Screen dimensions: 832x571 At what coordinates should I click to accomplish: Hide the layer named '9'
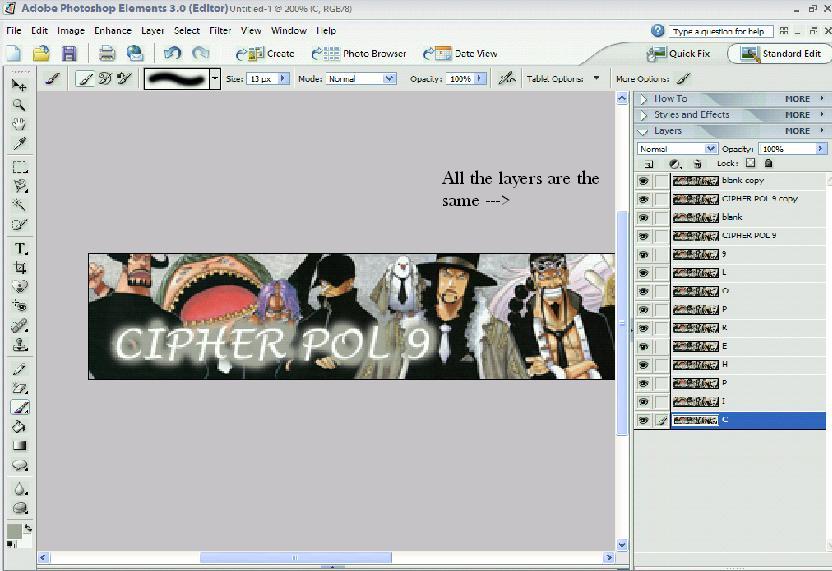[x=643, y=255]
